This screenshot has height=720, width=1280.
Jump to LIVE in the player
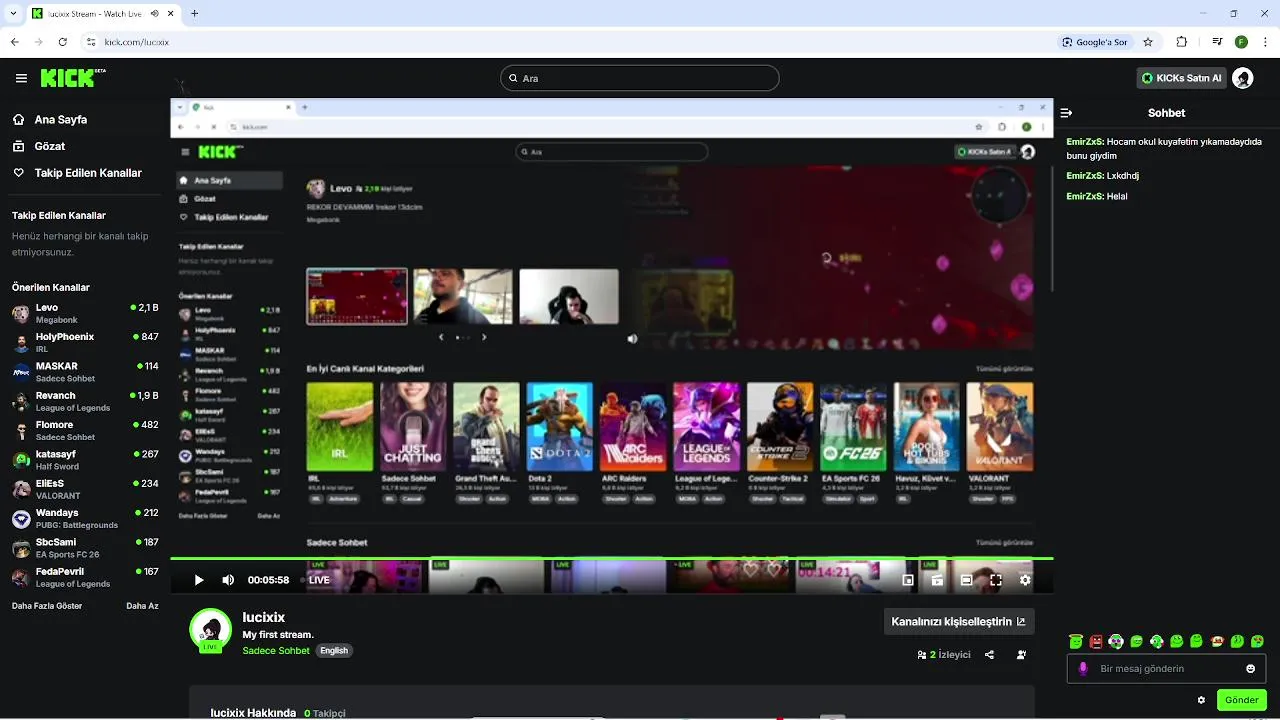(x=316, y=580)
